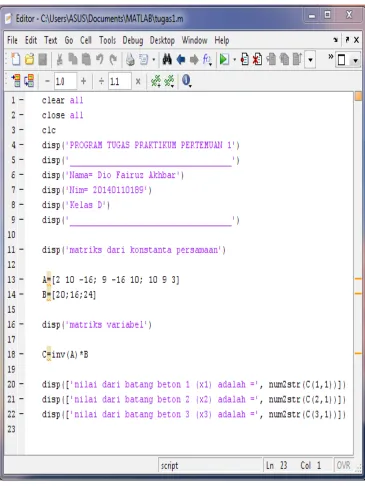Click the 'Ln 23' status entry
Viewport: 365px width, 486px height.
coord(276,465)
